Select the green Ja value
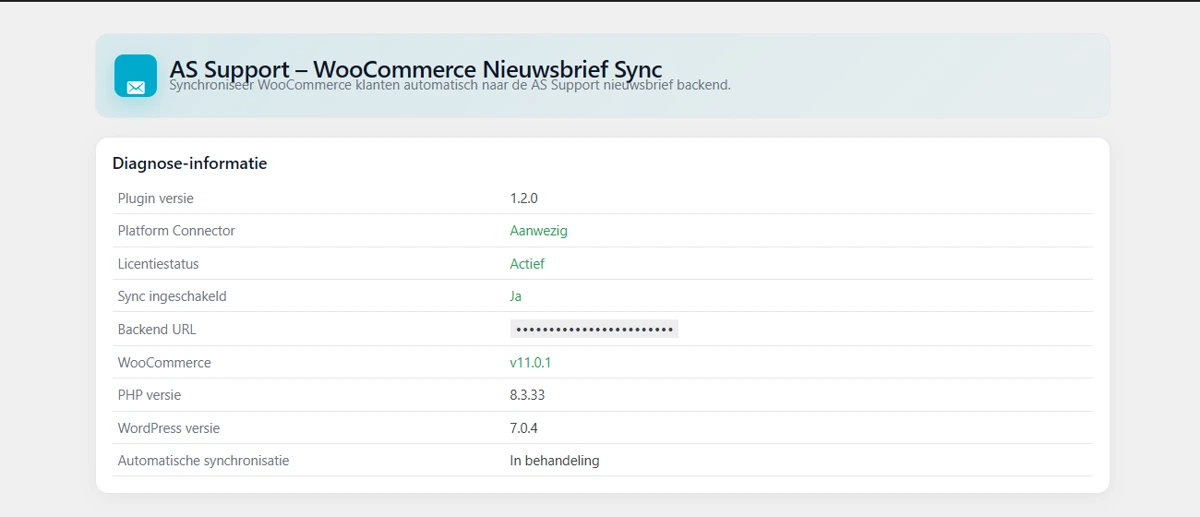 point(516,296)
